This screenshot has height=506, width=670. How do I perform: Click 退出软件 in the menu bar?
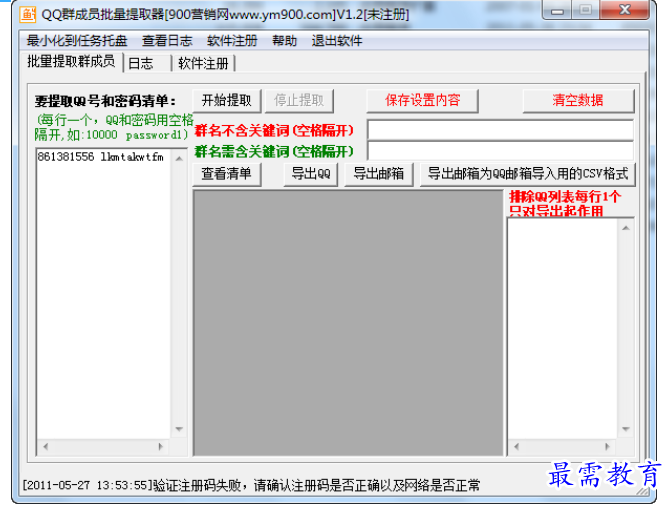[x=337, y=41]
